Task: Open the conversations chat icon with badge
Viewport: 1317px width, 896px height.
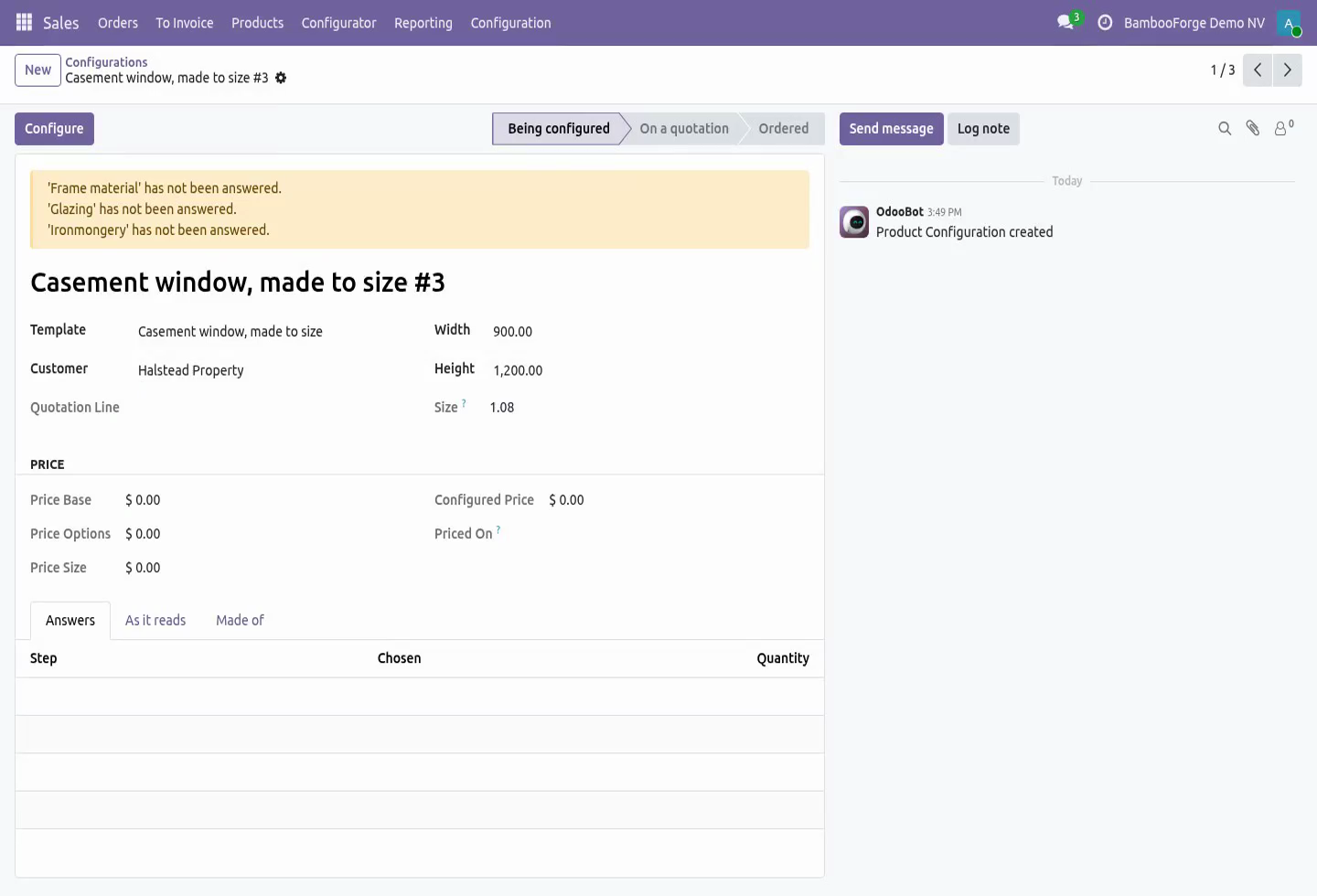Action: 1066,22
